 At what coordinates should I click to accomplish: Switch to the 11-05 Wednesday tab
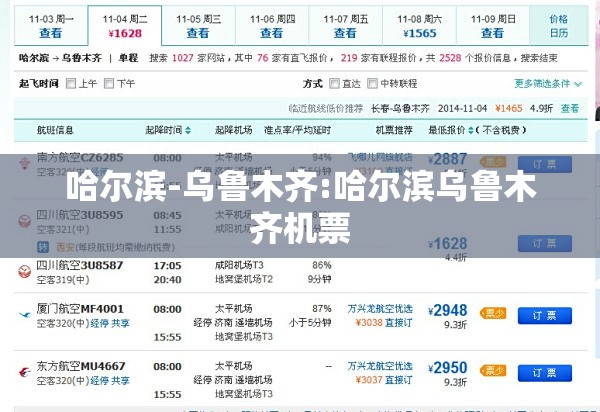[x=198, y=26]
